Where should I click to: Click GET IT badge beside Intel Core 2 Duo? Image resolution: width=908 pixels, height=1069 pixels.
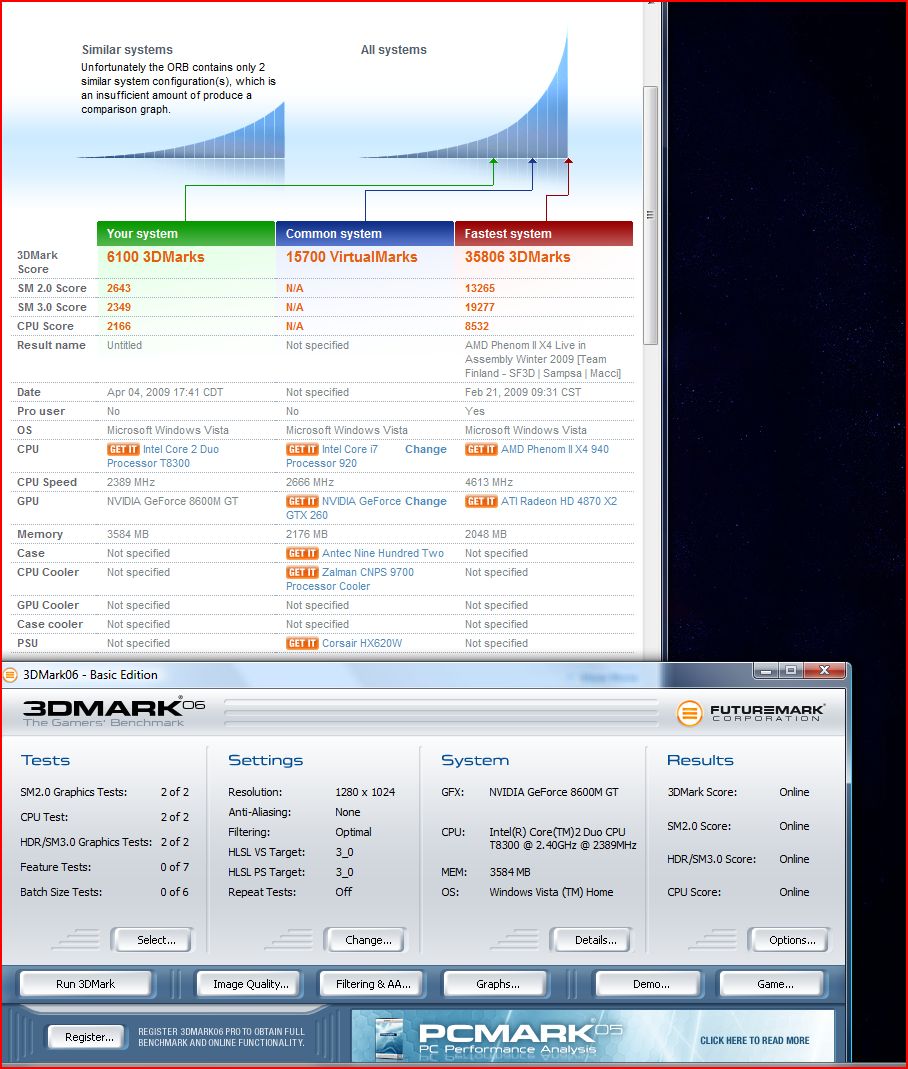(x=123, y=449)
